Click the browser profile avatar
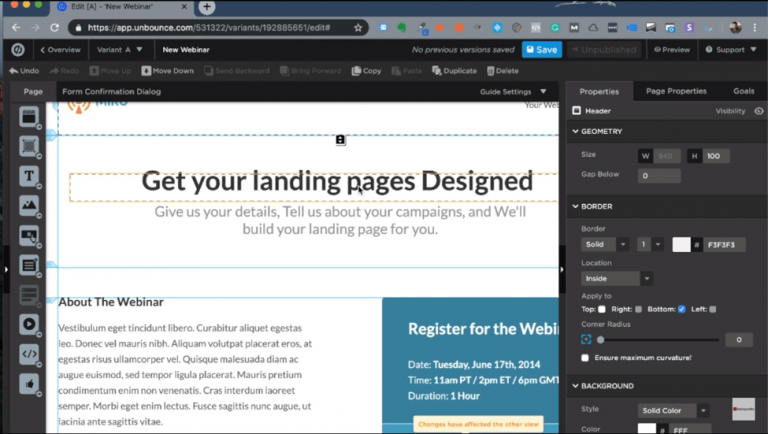Image resolution: width=768 pixels, height=434 pixels. 735,27
